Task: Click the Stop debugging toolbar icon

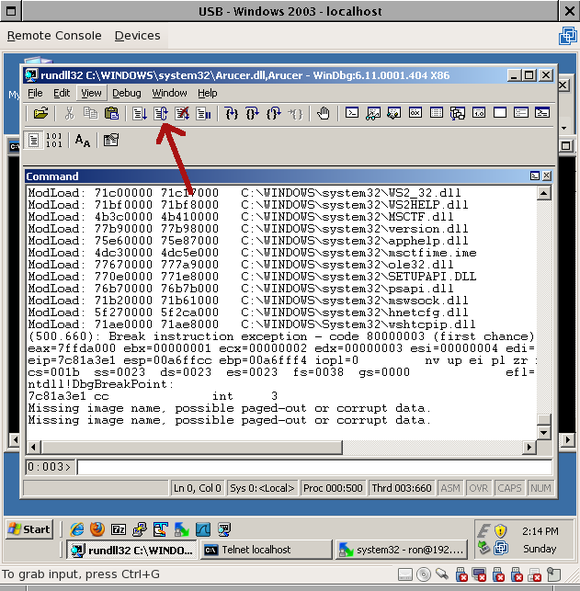Action: point(182,113)
